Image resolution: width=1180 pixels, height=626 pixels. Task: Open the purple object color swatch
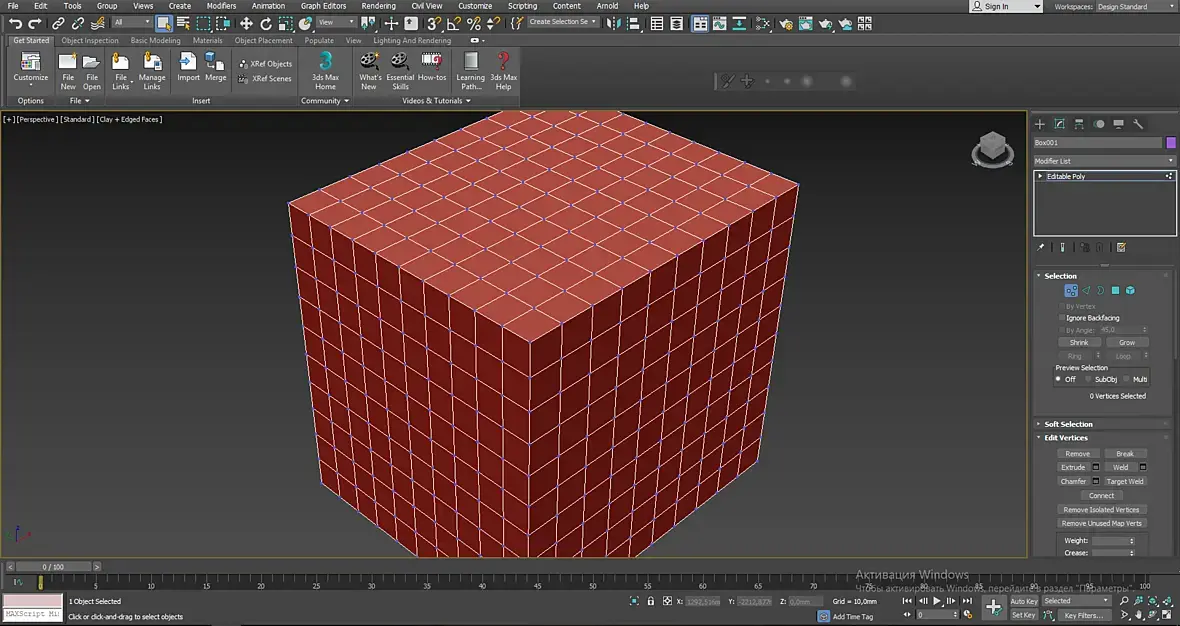1170,142
